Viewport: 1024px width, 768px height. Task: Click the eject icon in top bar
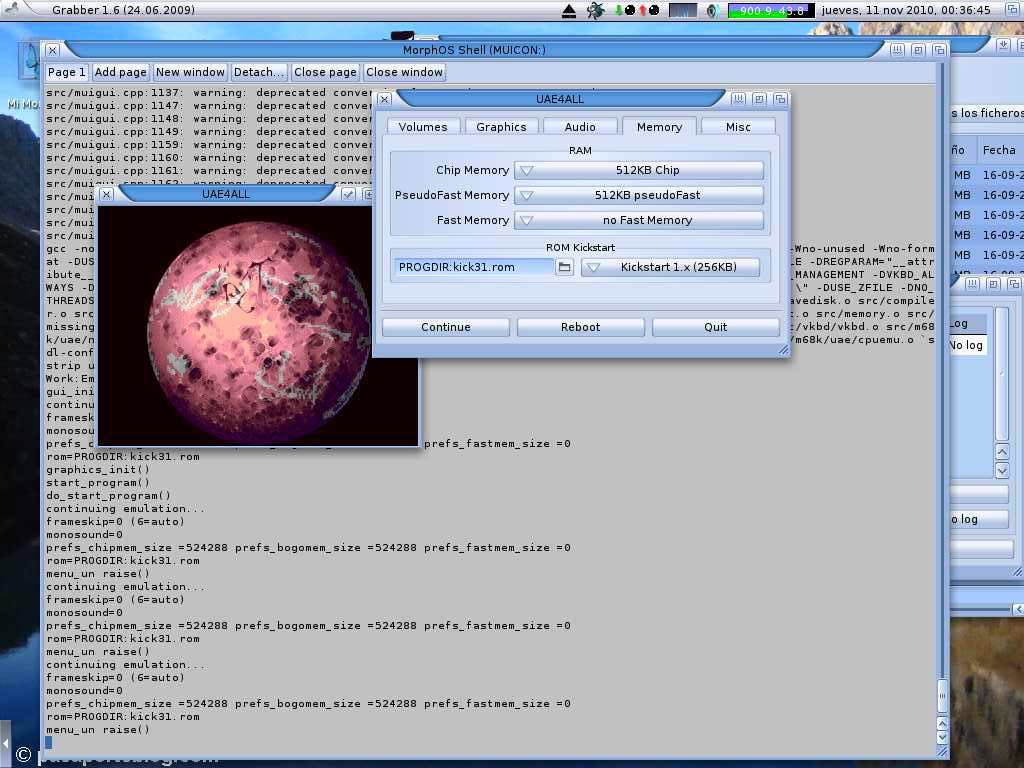click(569, 11)
